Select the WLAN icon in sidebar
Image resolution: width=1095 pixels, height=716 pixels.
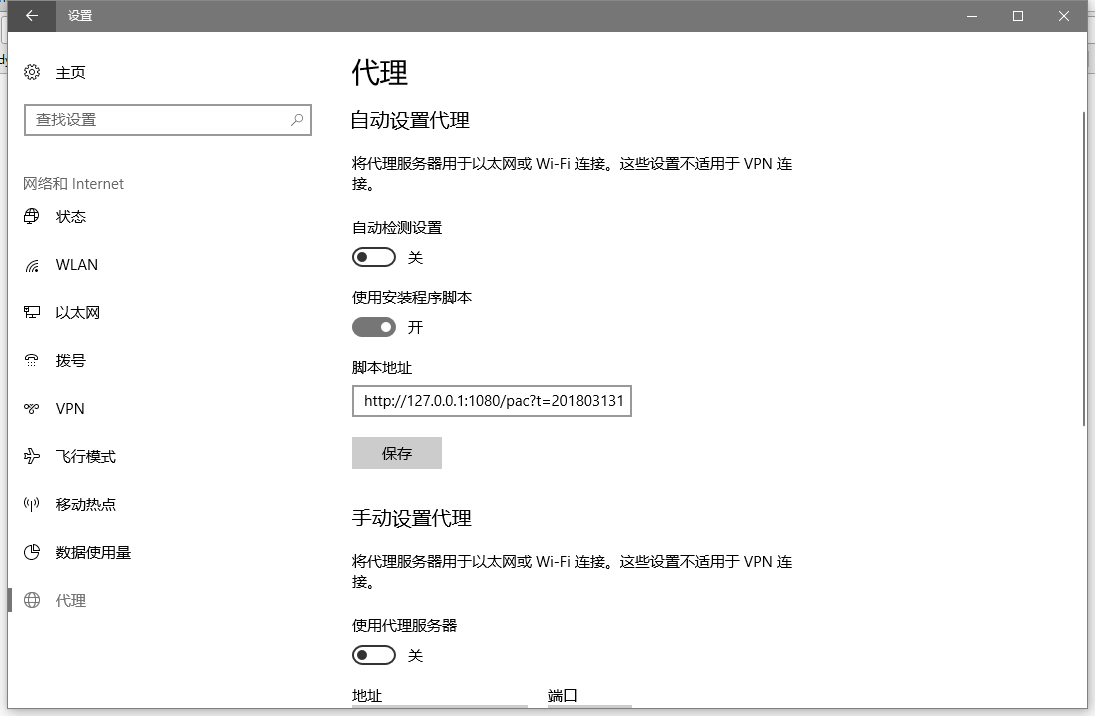[31, 264]
